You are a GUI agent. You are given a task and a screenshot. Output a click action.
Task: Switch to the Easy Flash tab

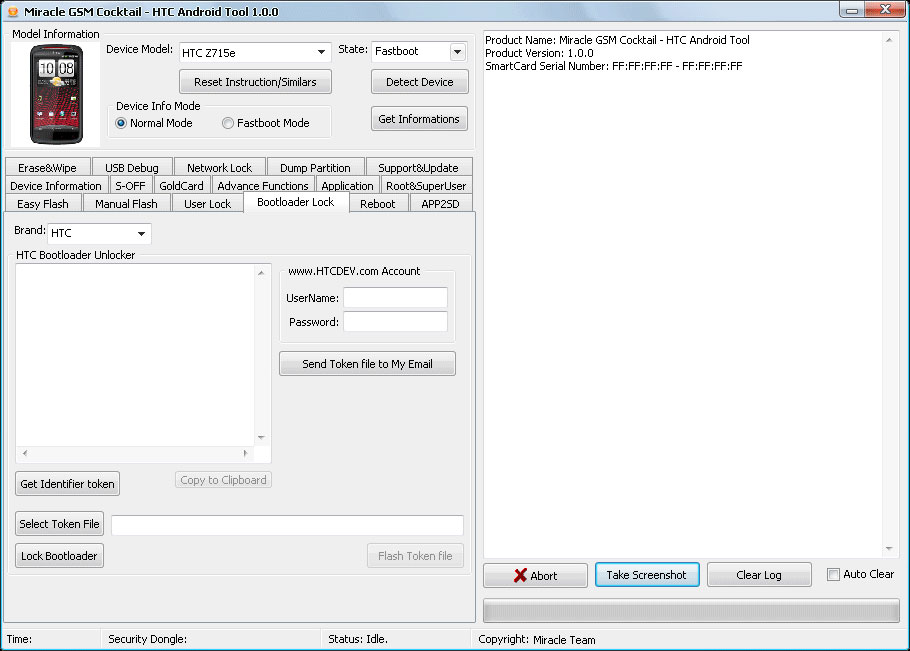coord(43,204)
